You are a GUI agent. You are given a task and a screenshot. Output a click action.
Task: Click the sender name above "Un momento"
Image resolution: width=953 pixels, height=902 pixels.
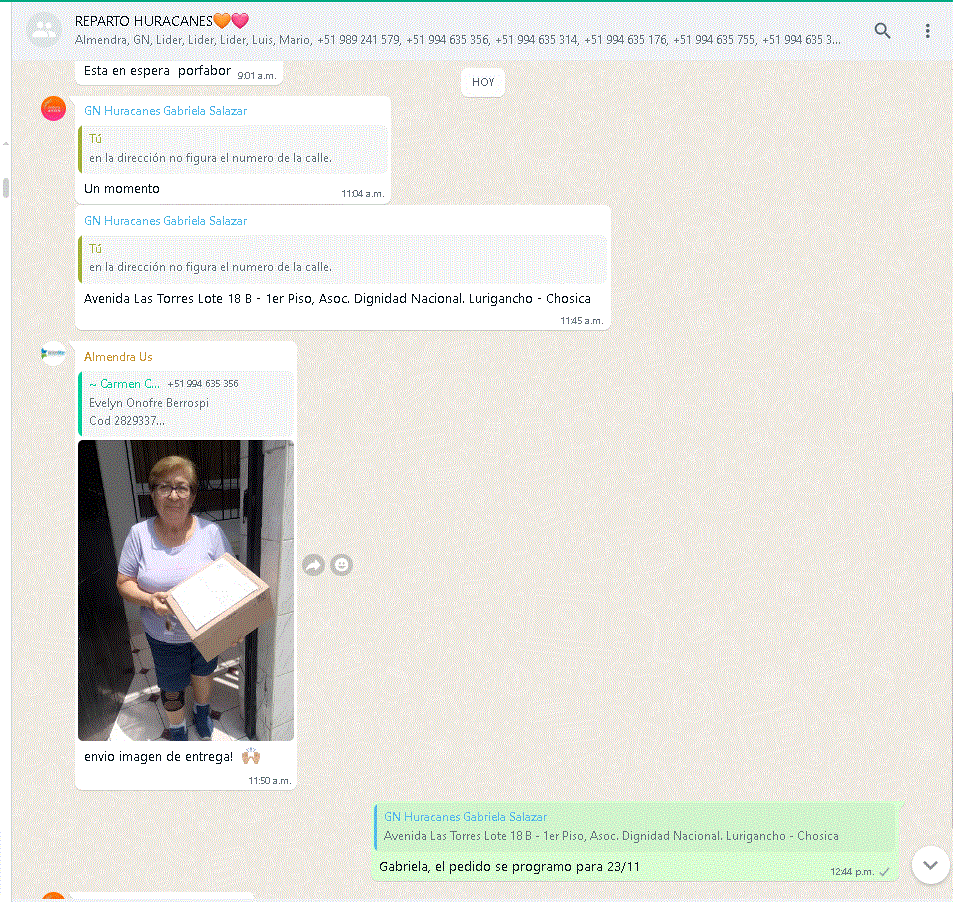pyautogui.click(x=165, y=111)
